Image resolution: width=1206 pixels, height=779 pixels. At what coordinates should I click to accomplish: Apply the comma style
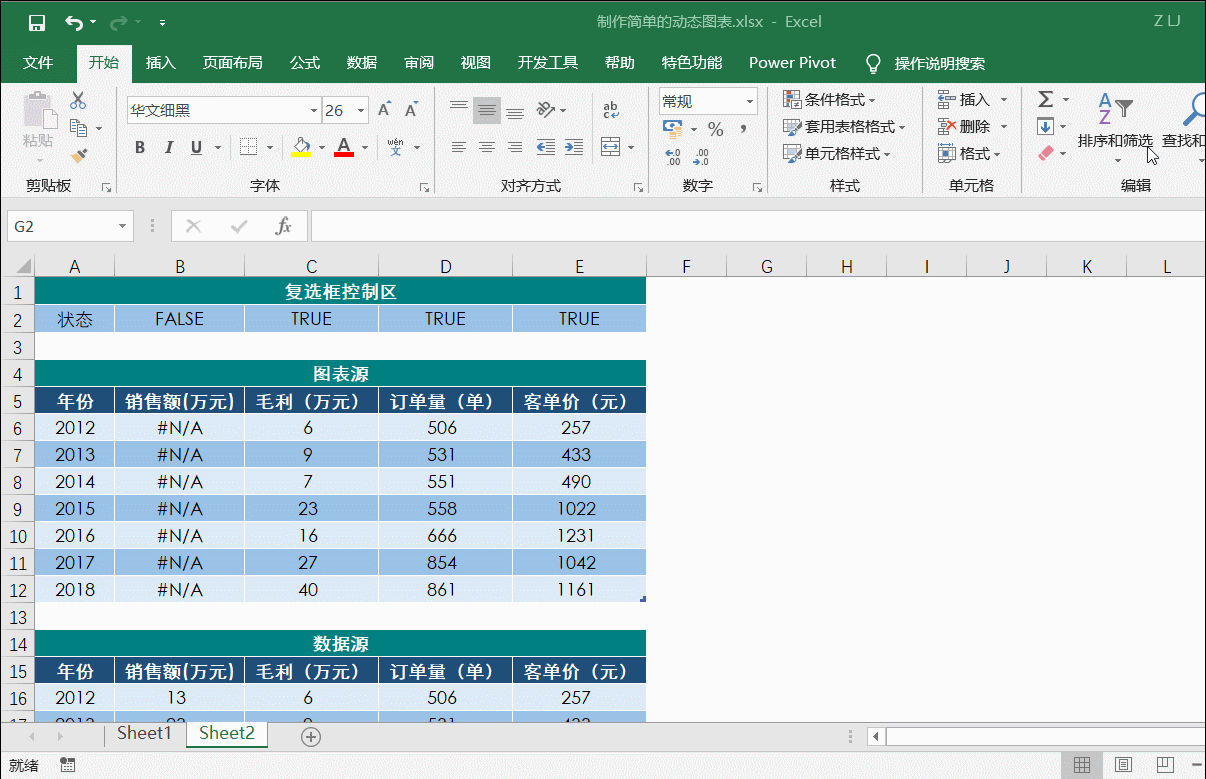tap(743, 129)
